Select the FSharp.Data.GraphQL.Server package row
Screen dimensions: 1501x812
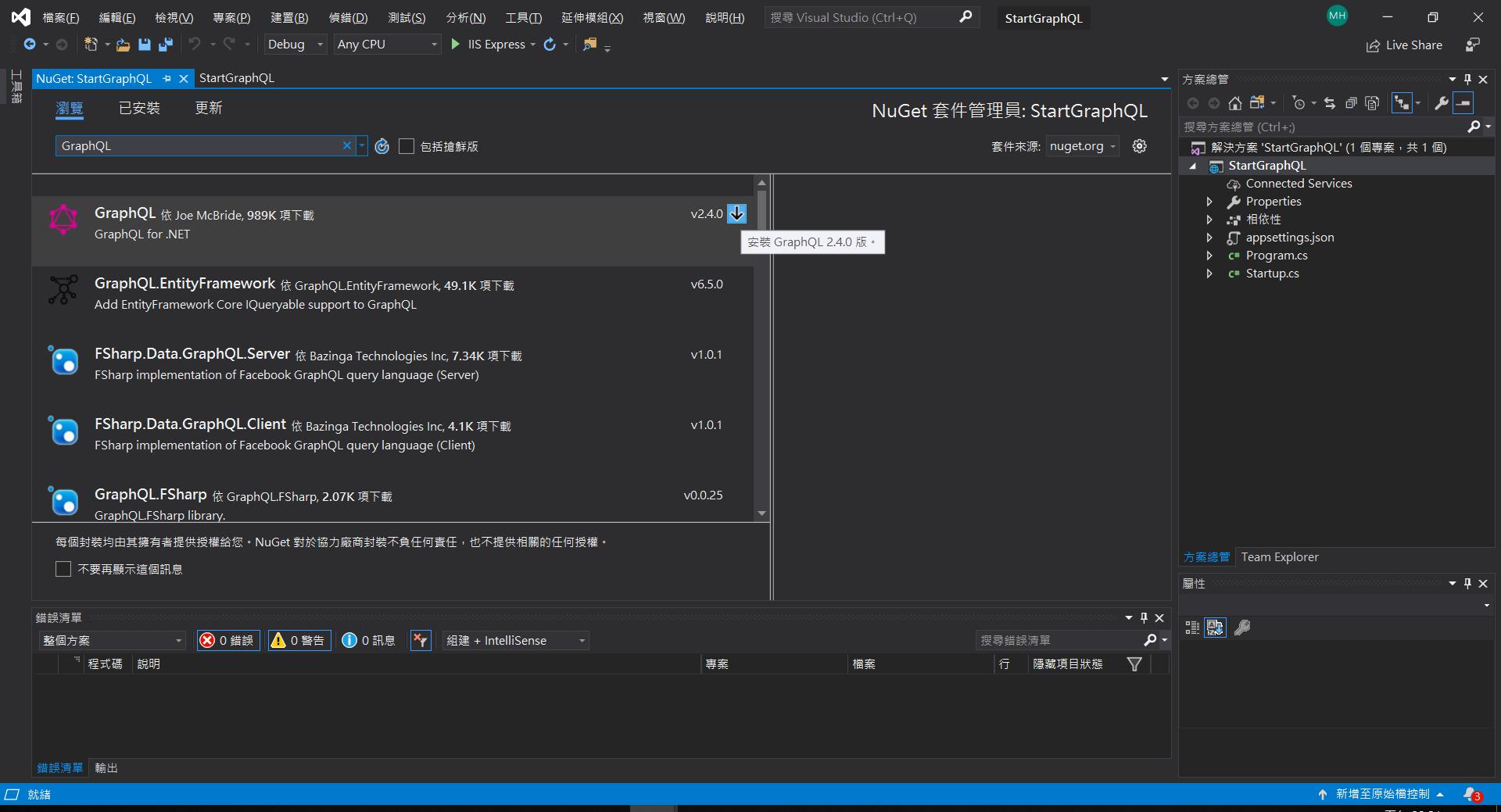tap(392, 371)
